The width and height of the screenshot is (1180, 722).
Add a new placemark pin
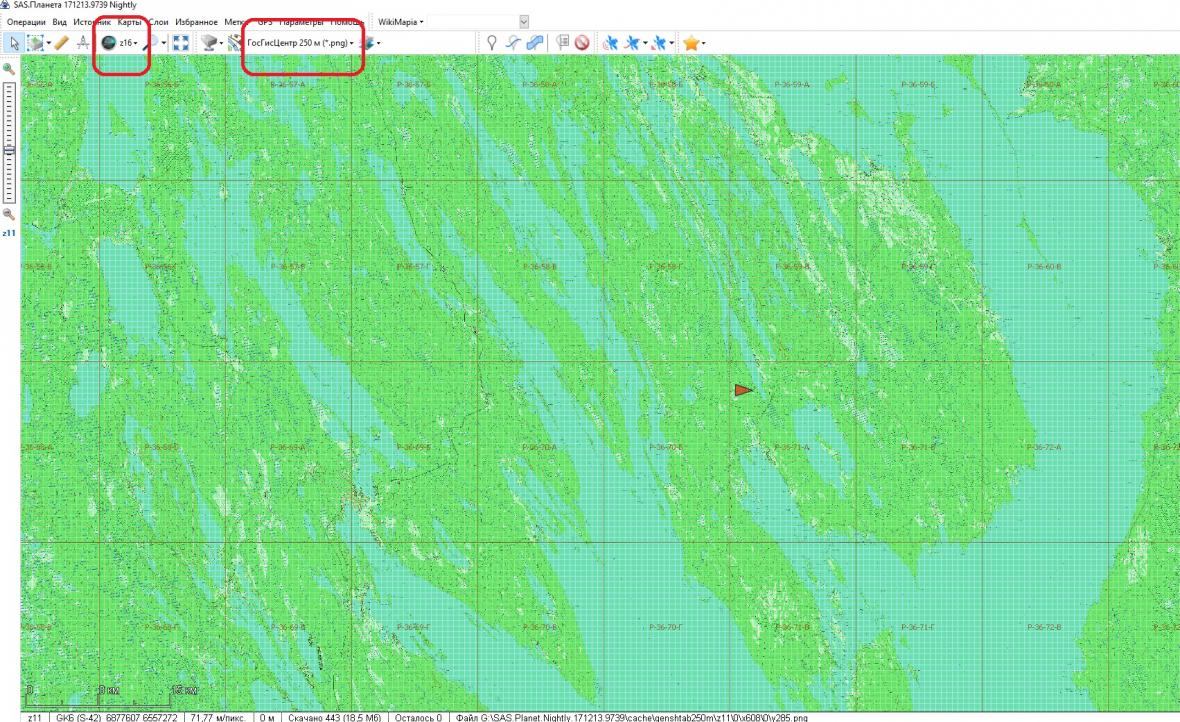(x=491, y=43)
